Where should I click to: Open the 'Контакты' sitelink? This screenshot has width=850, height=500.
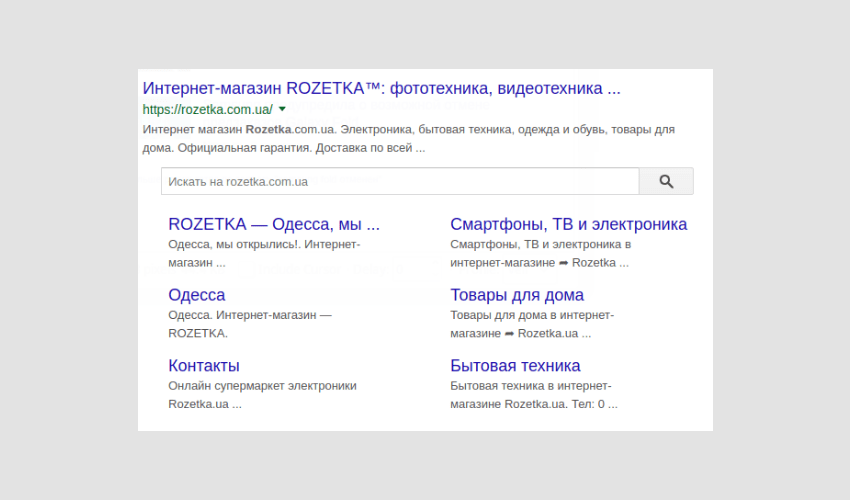pos(204,366)
